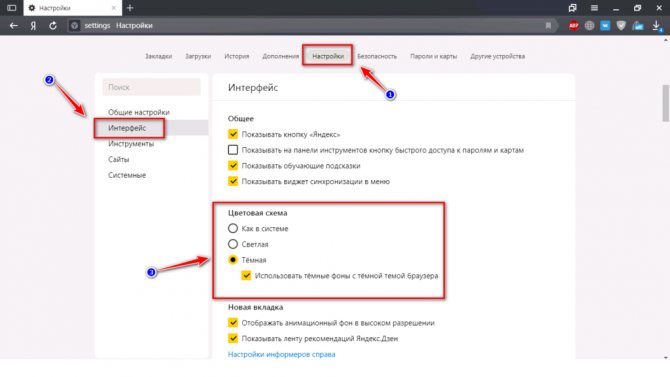Select the Настройки top menu item

coord(328,56)
